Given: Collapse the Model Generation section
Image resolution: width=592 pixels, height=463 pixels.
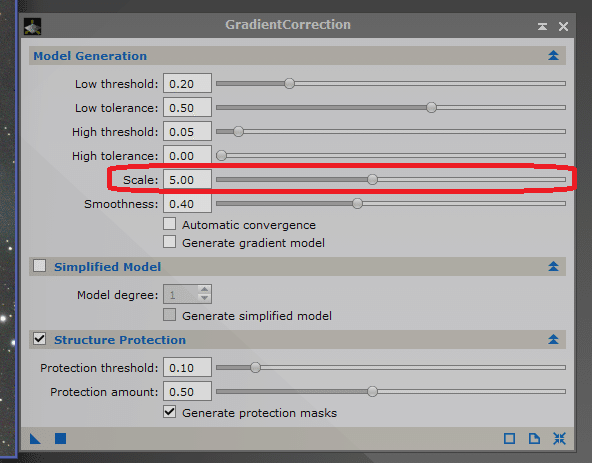Looking at the screenshot, I should pyautogui.click(x=553, y=56).
